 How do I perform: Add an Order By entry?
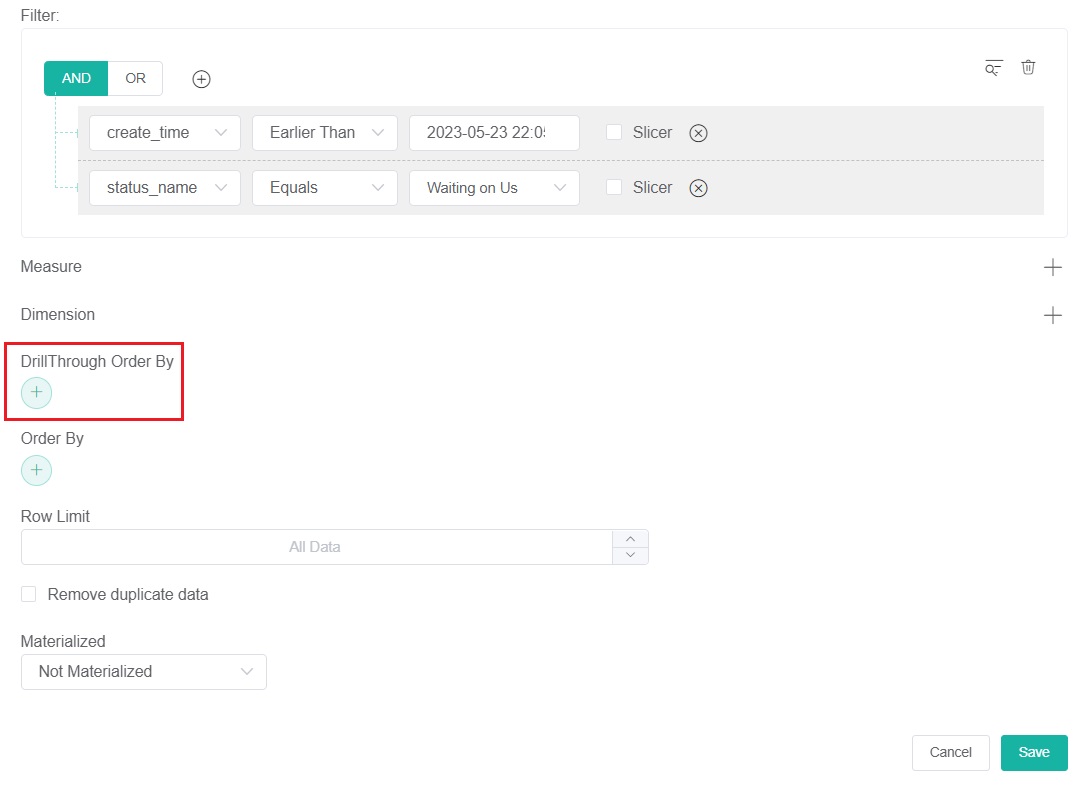tap(36, 470)
